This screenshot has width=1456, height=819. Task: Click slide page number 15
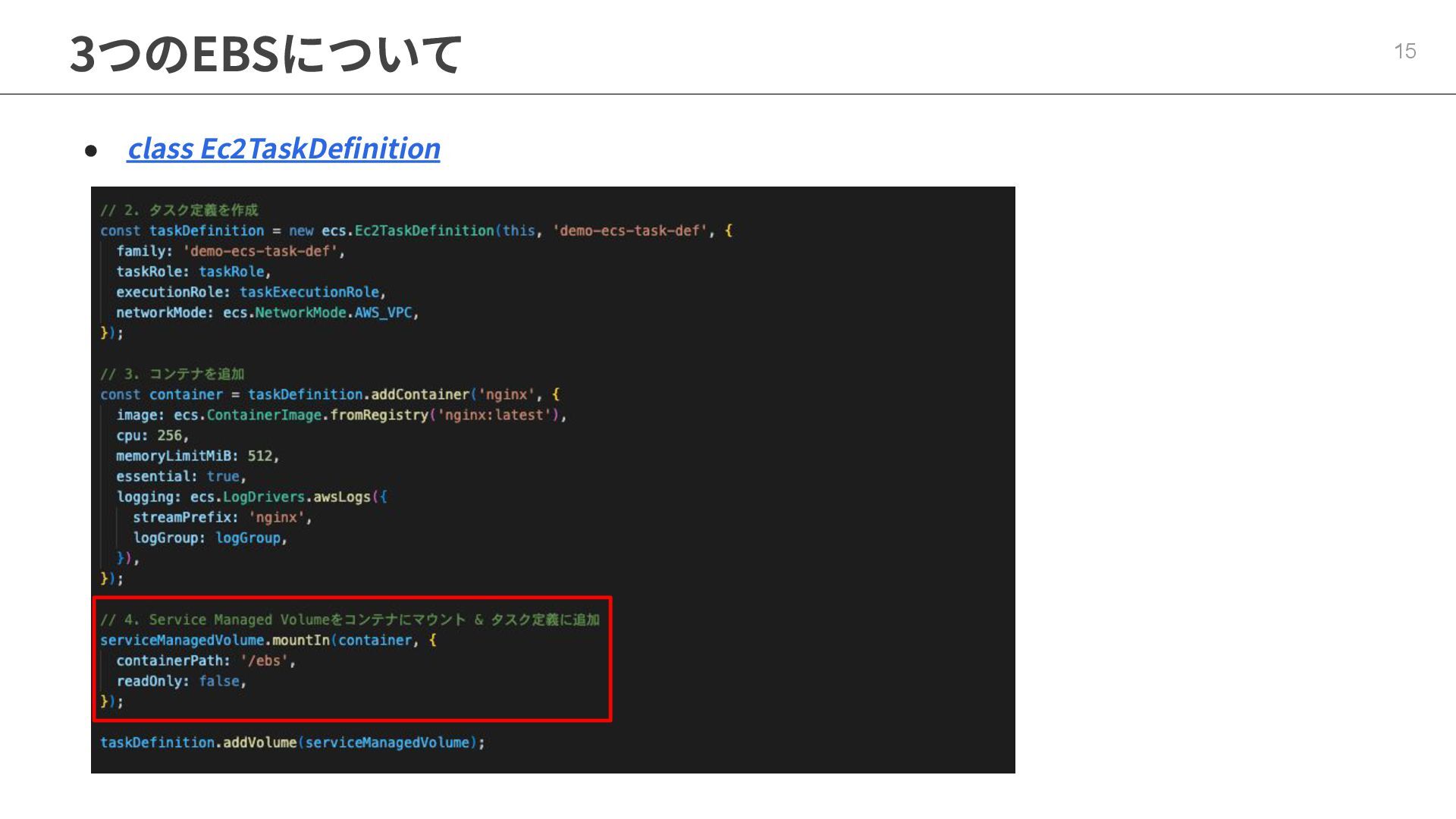click(x=1404, y=51)
